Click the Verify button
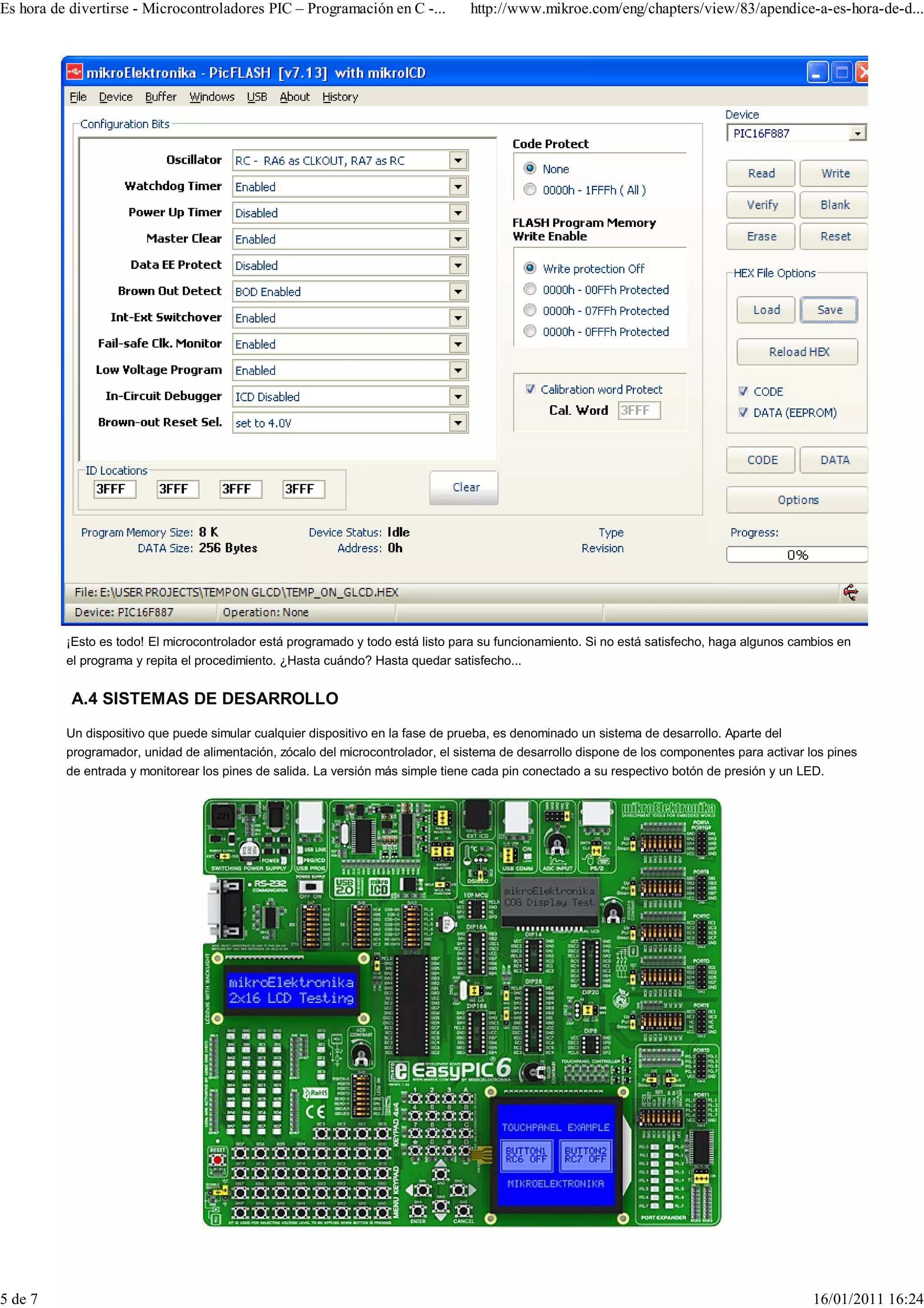 (761, 204)
